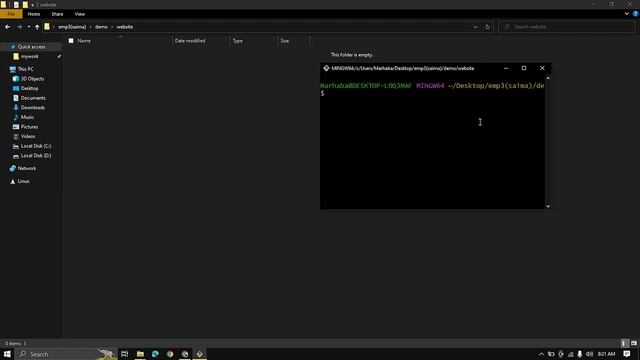
Task: Sort by the Name column
Action: coord(84,41)
